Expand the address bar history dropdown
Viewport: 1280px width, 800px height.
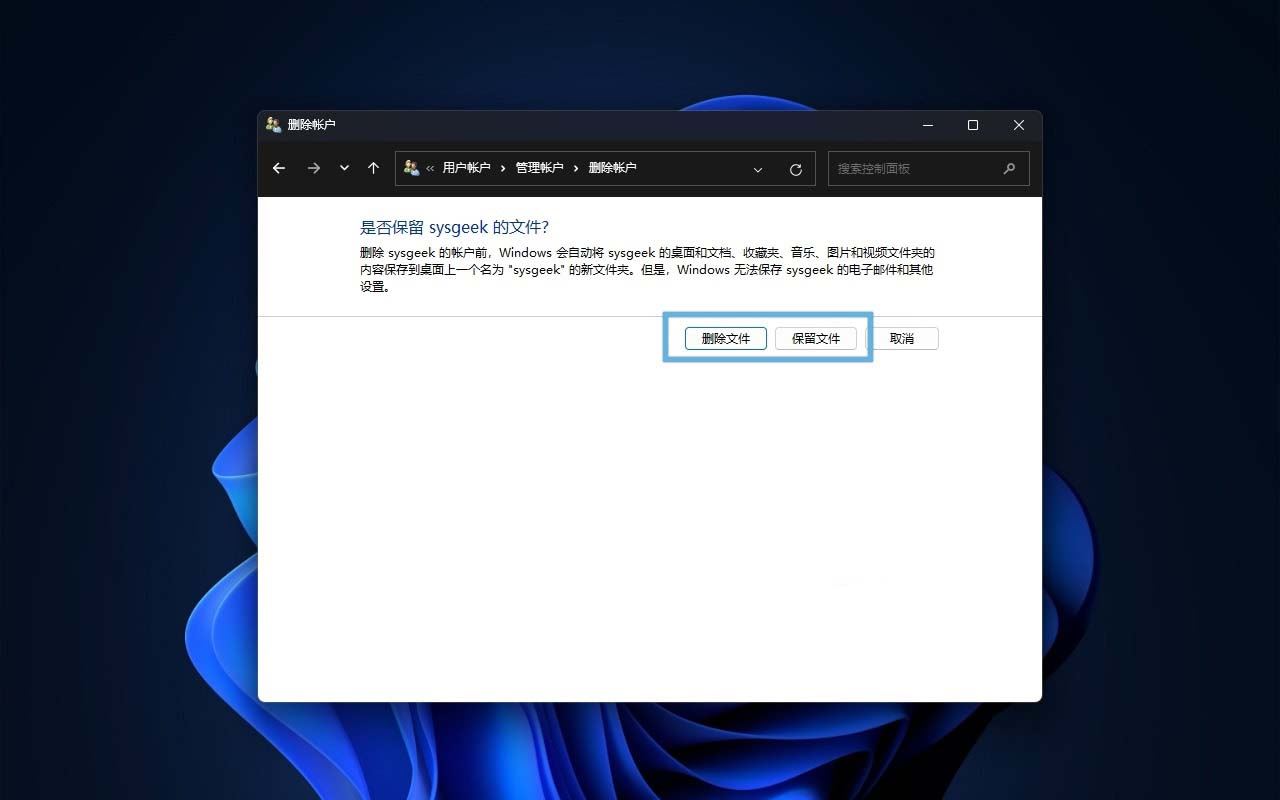click(x=758, y=169)
